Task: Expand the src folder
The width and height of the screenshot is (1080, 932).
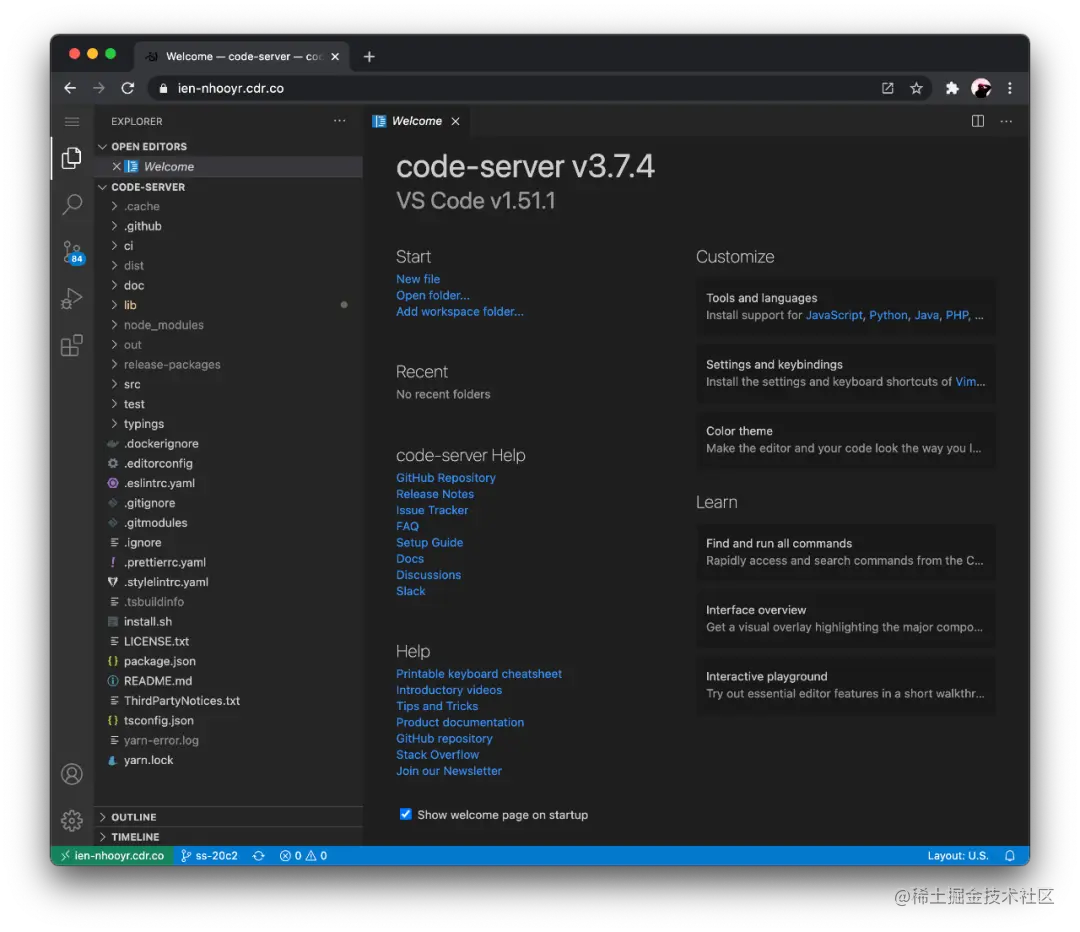Action: 227,384
